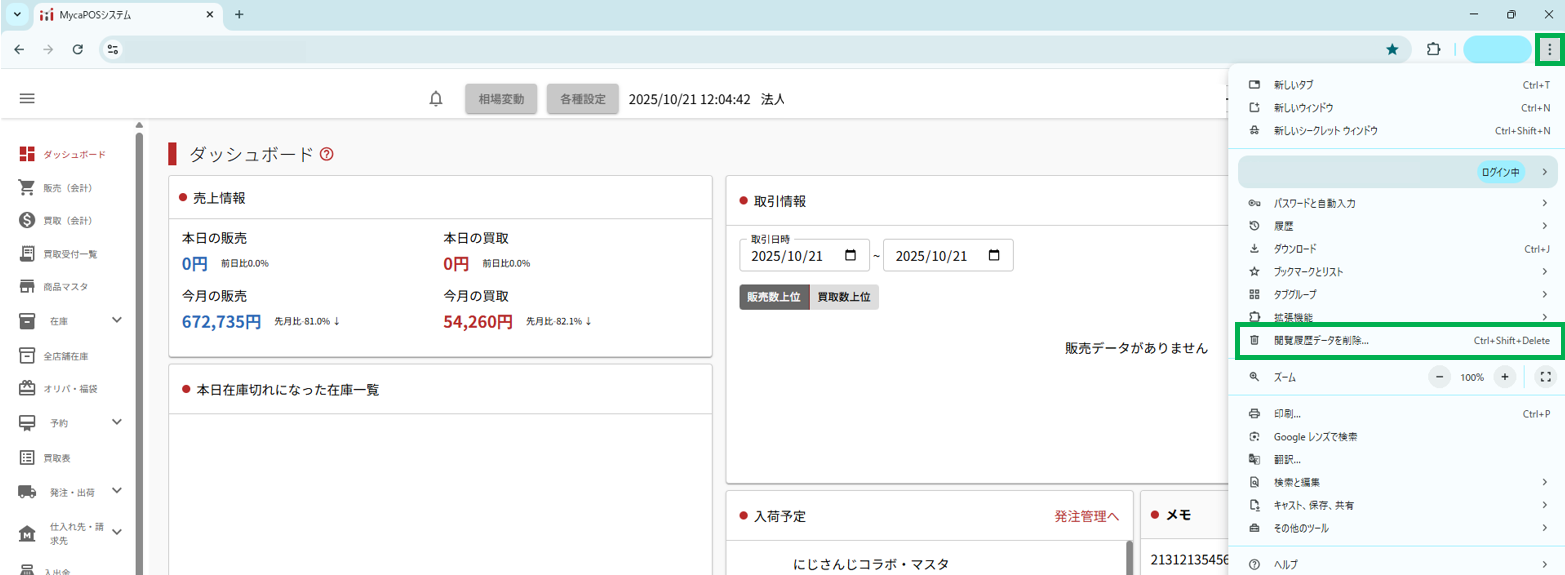Select the 販売（会計） shopping cart icon
The width and height of the screenshot is (1565, 575).
(x=28, y=187)
